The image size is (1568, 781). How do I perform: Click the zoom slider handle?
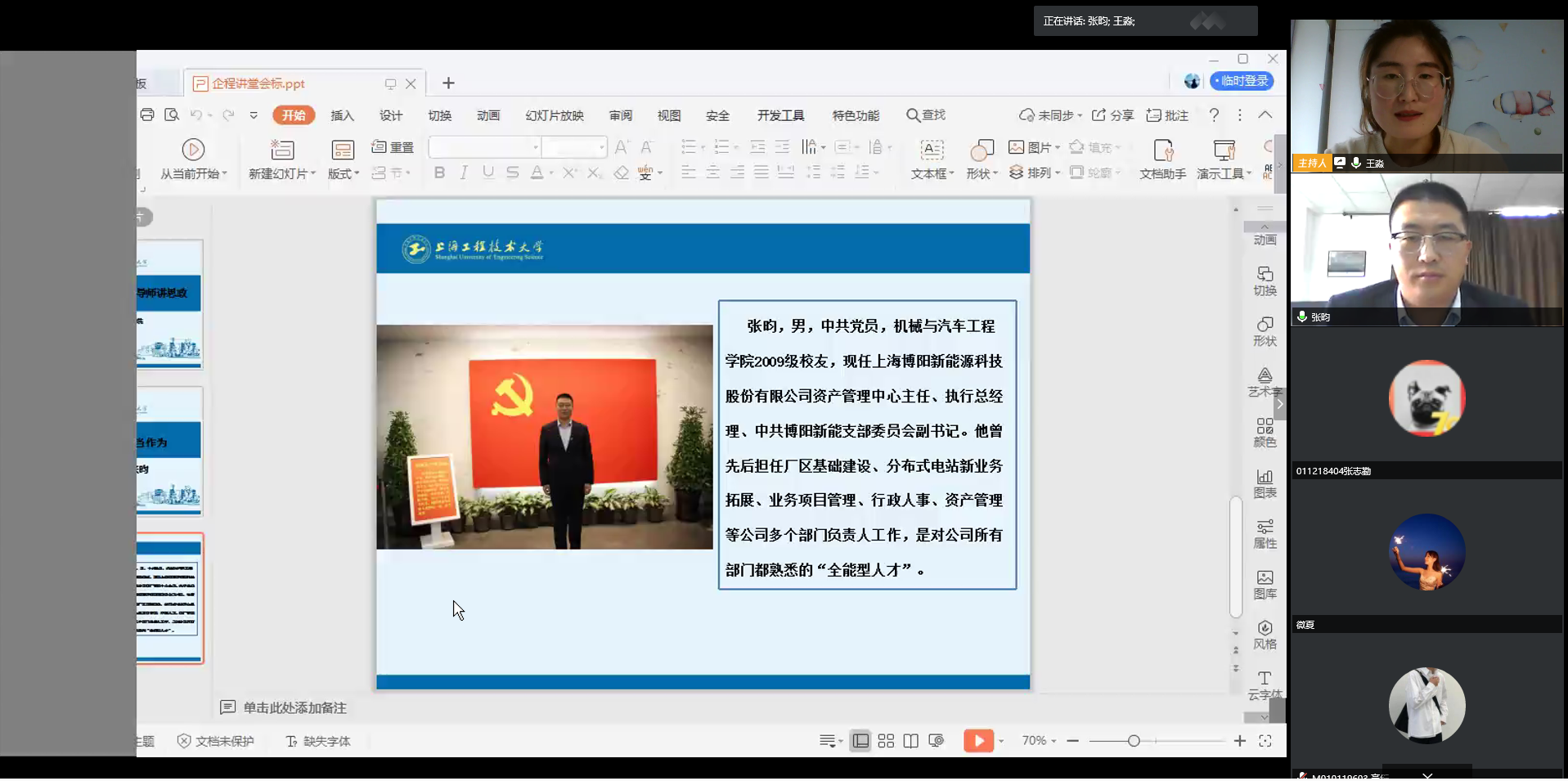click(x=1134, y=741)
